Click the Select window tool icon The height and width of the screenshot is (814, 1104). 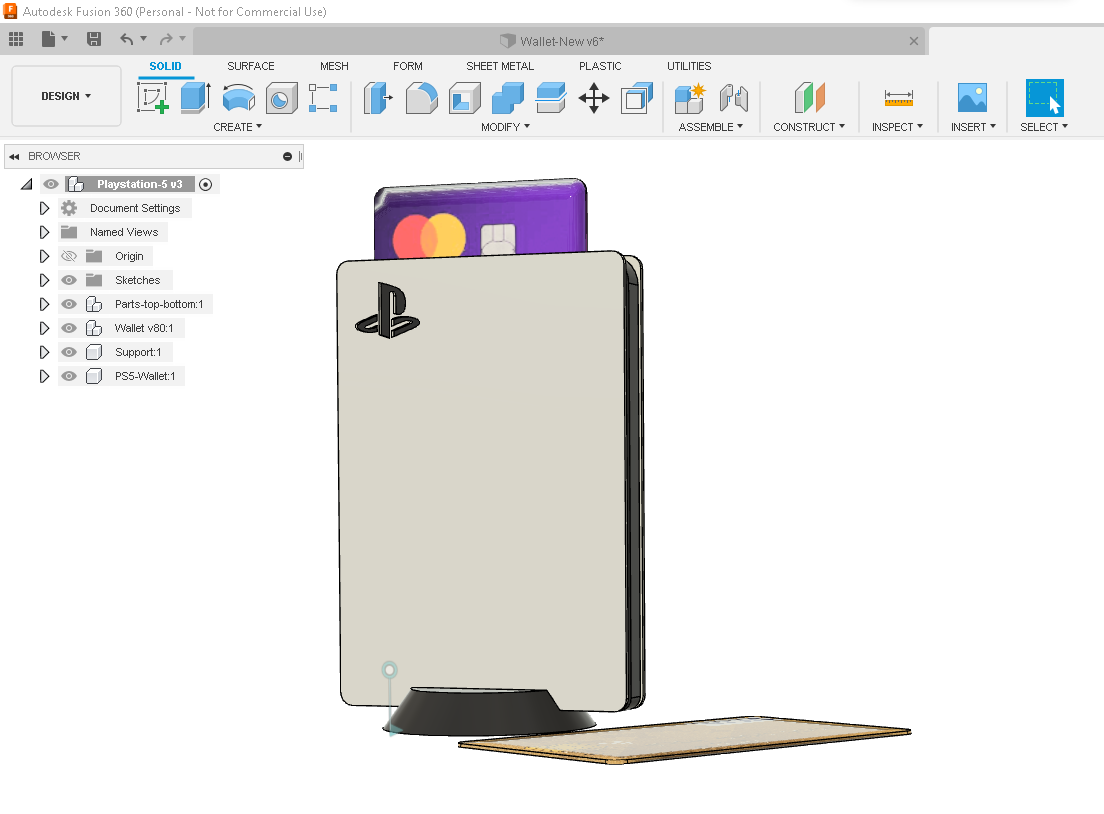pyautogui.click(x=1044, y=97)
